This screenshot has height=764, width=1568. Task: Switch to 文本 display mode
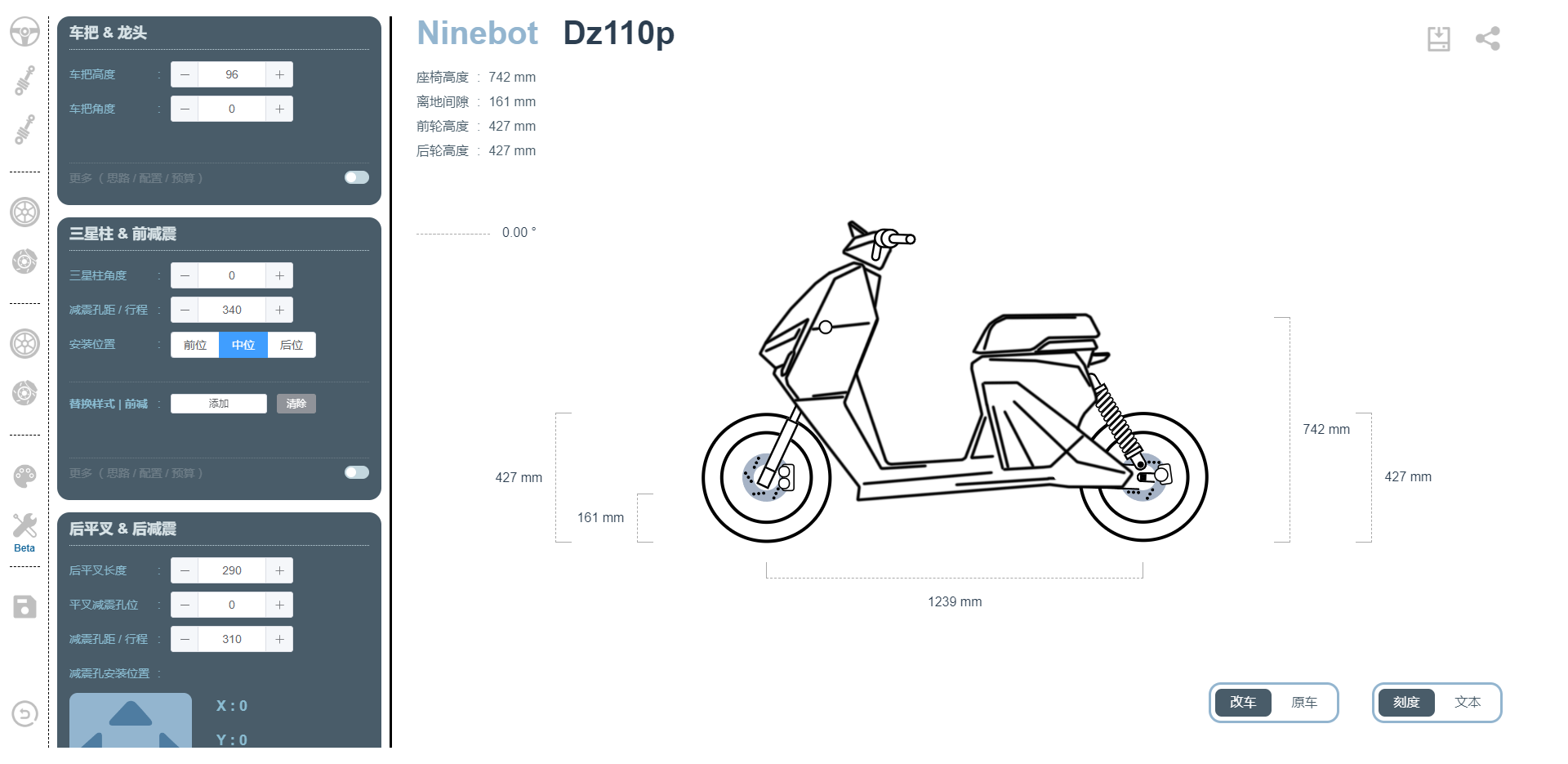point(1468,702)
